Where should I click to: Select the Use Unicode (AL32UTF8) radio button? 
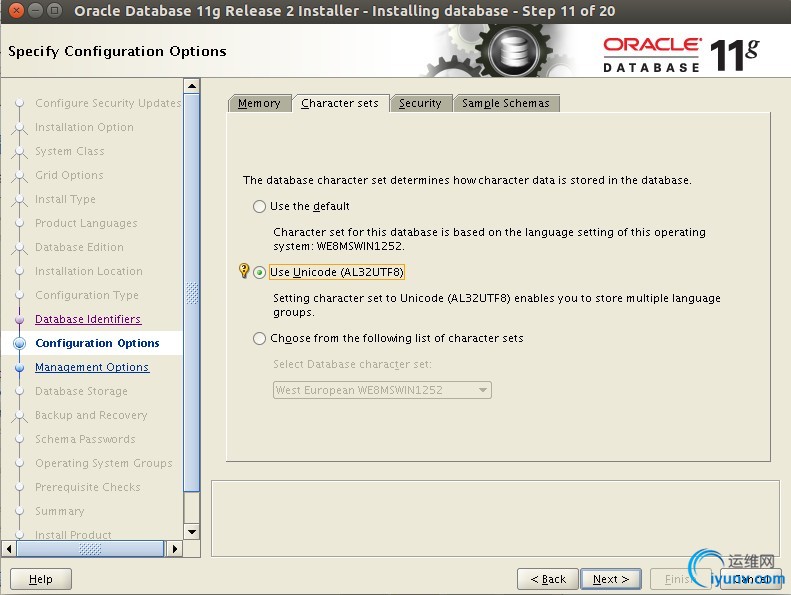(259, 273)
